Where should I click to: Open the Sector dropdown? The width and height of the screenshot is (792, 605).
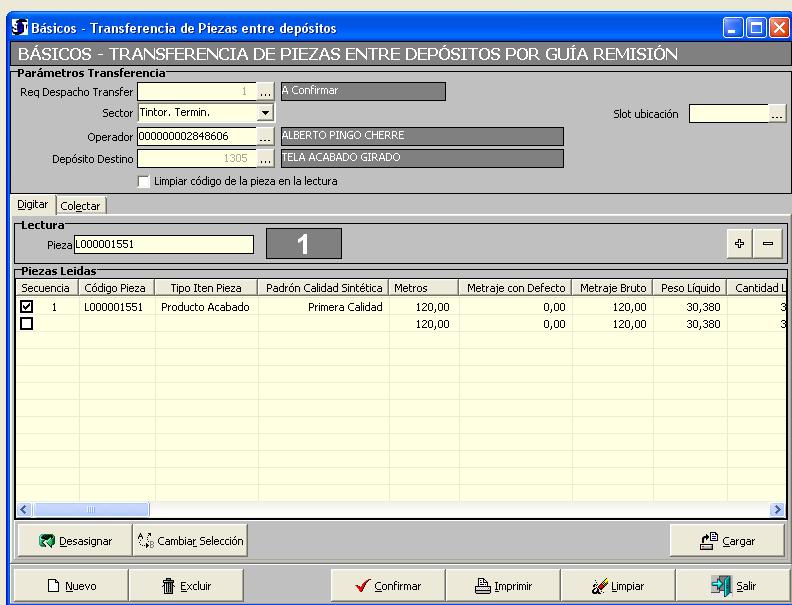pos(266,114)
